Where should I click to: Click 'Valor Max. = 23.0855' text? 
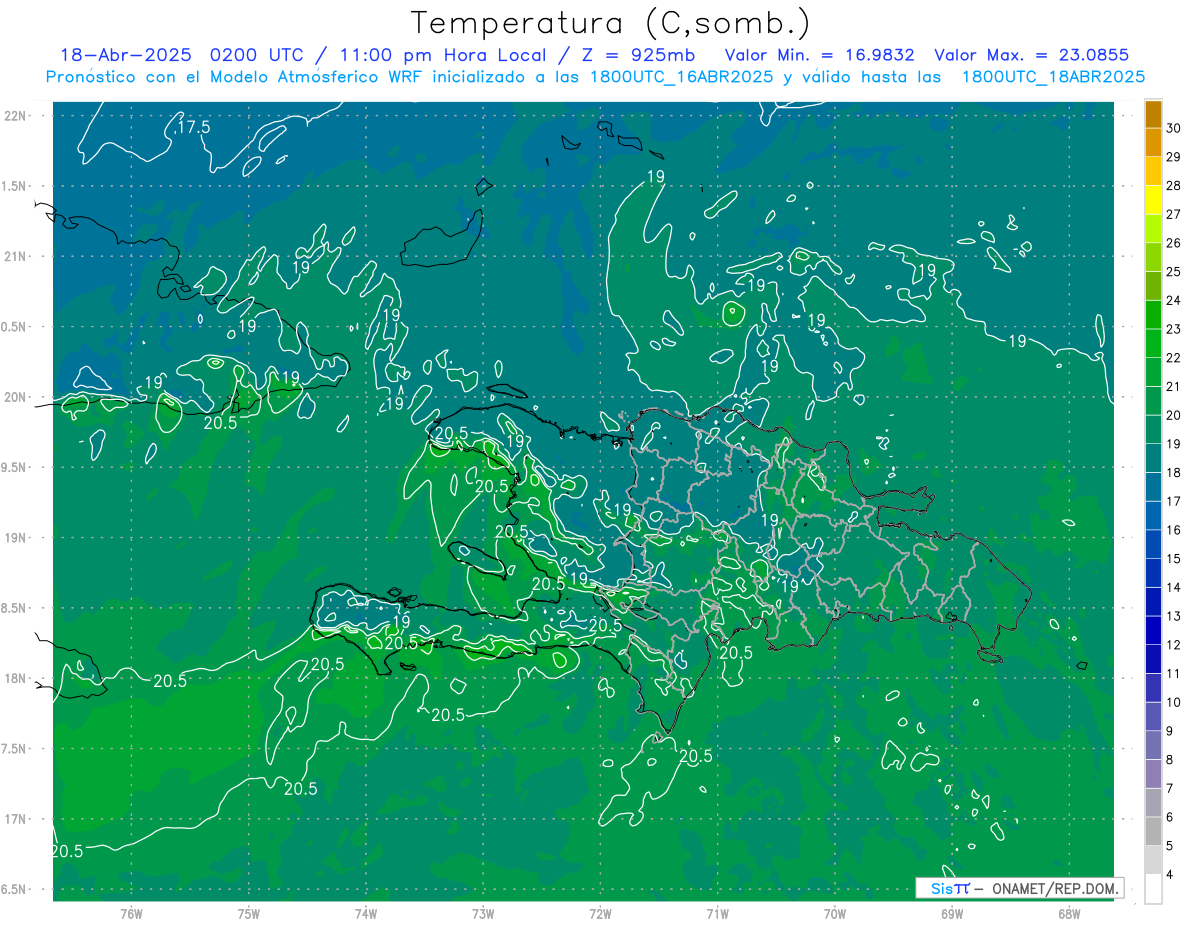(1031, 56)
